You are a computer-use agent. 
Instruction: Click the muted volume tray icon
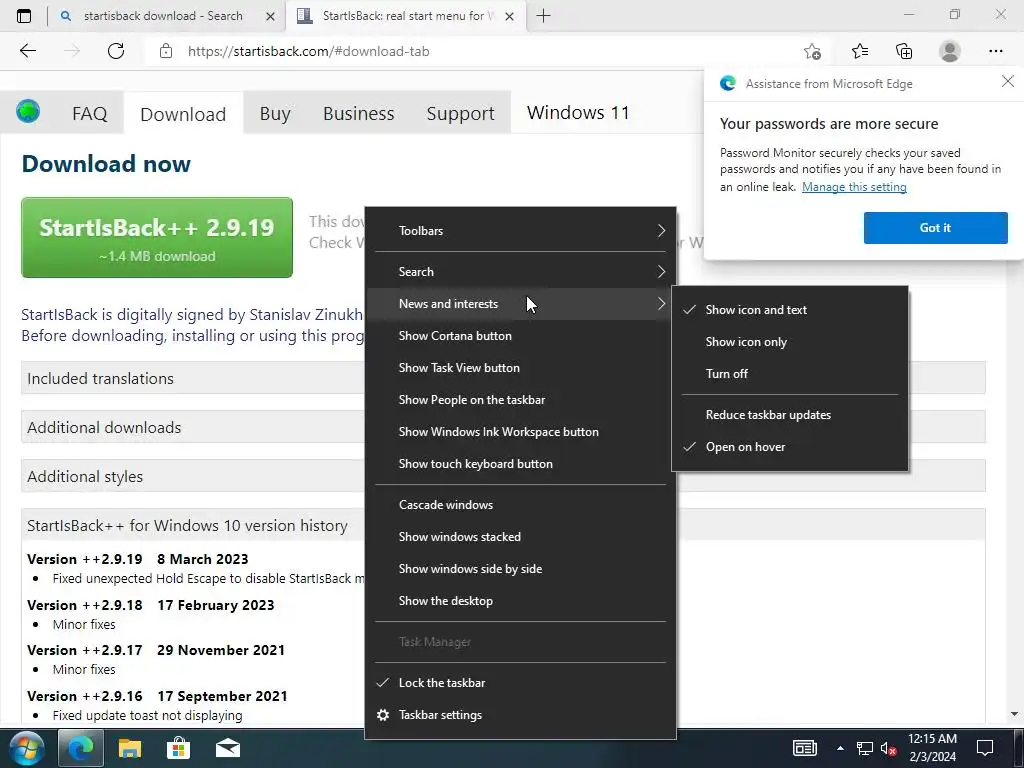pyautogui.click(x=888, y=748)
